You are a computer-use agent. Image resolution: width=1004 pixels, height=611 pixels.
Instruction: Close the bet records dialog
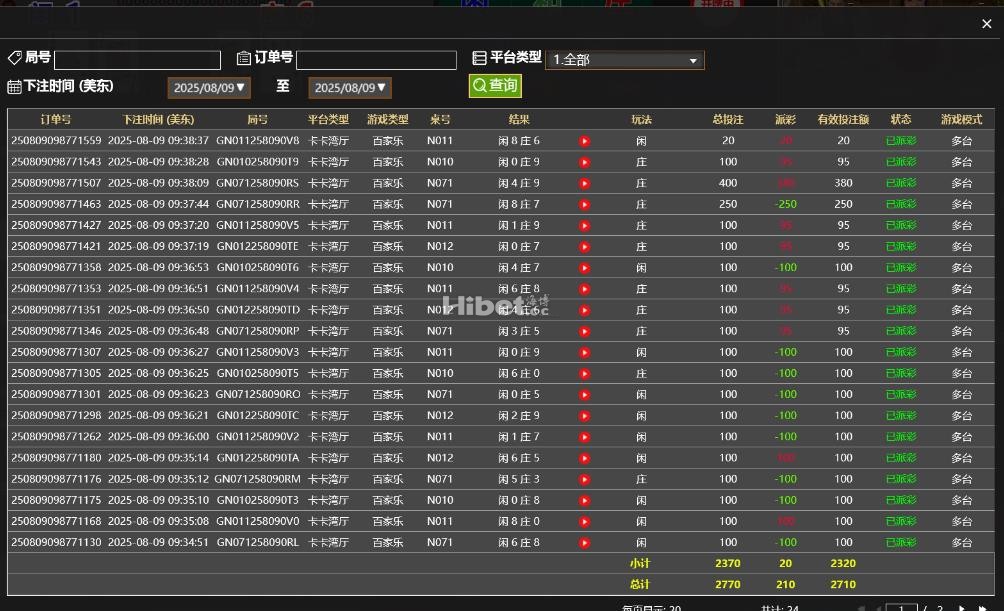(987, 24)
